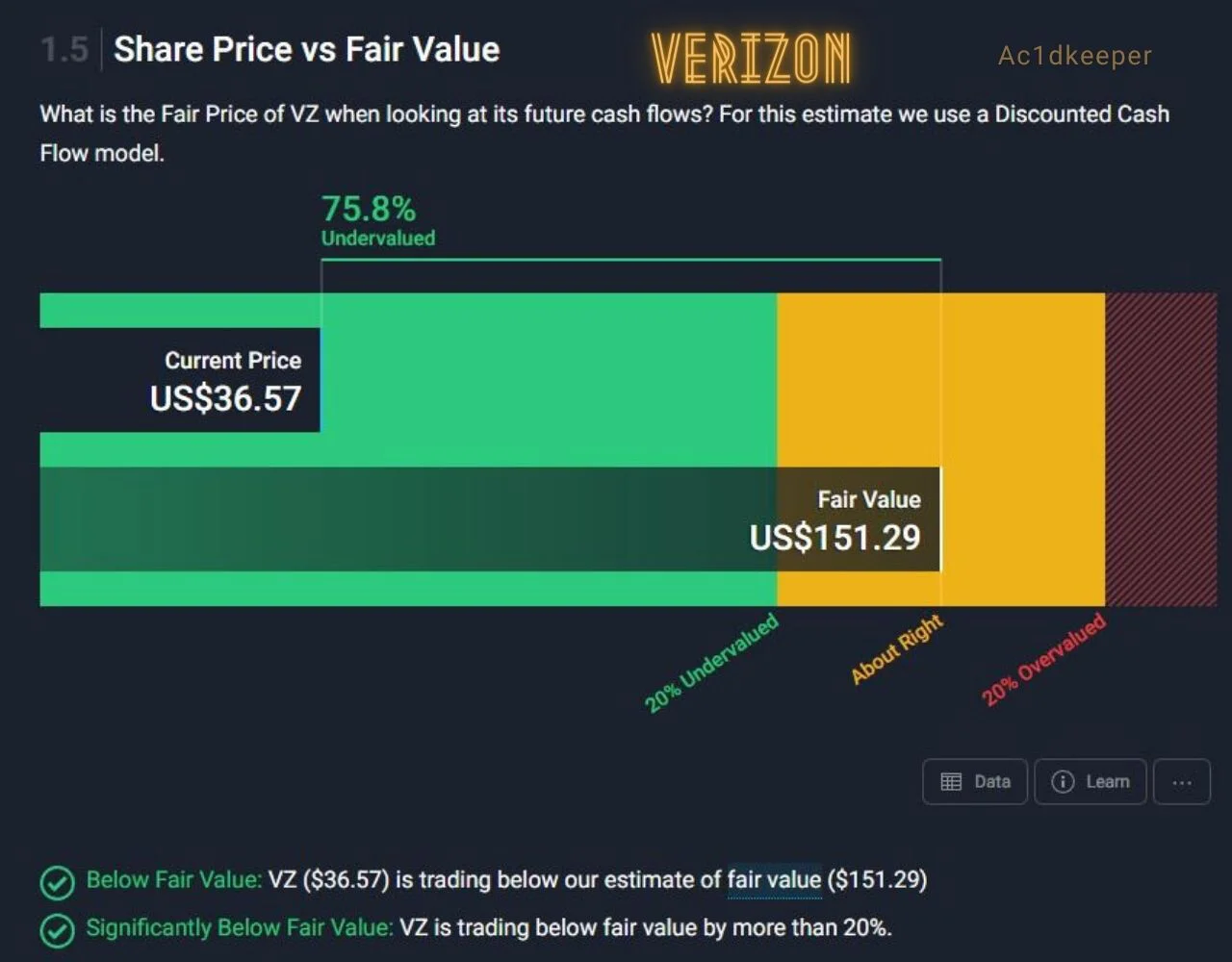Click the 20% Overvalued axis label

point(1044,660)
